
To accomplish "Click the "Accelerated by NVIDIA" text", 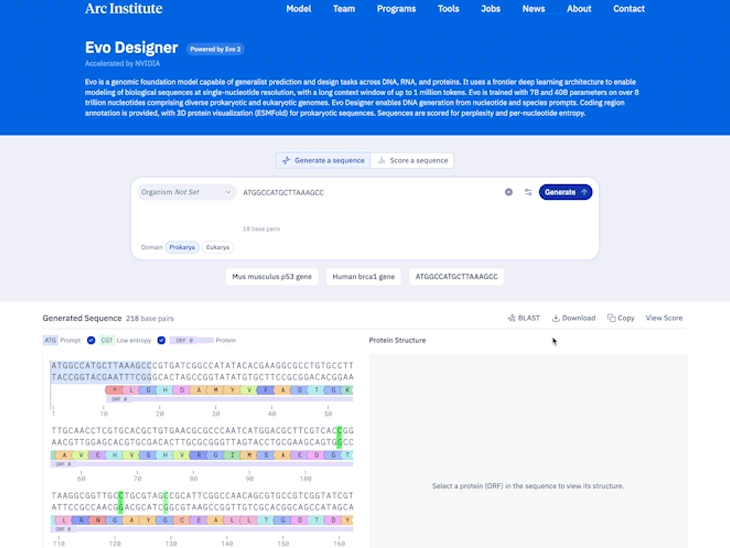I will point(122,63).
